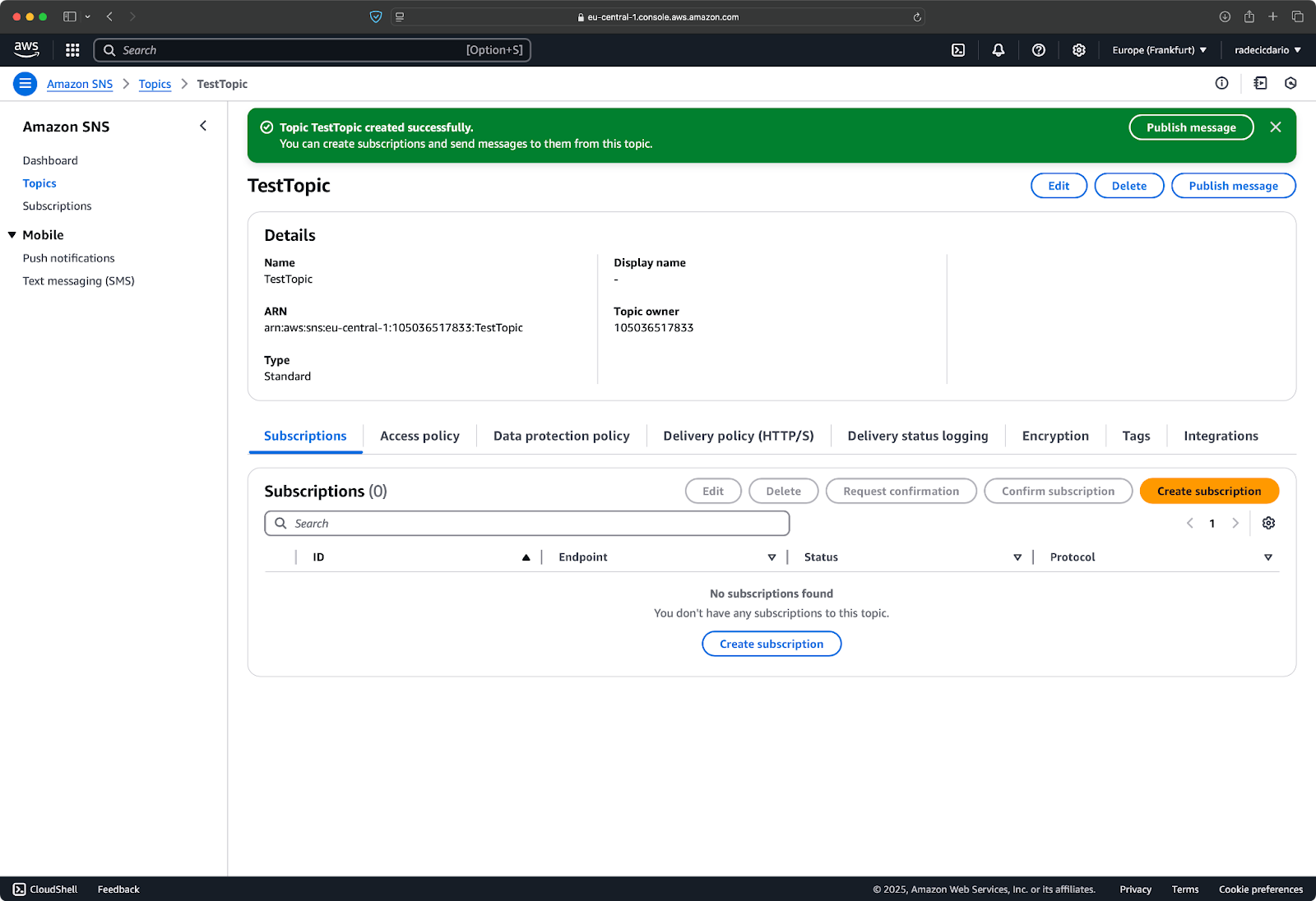Viewport: 1316px width, 901px height.
Task: Open a new Safari tab with plus
Action: tap(1273, 16)
